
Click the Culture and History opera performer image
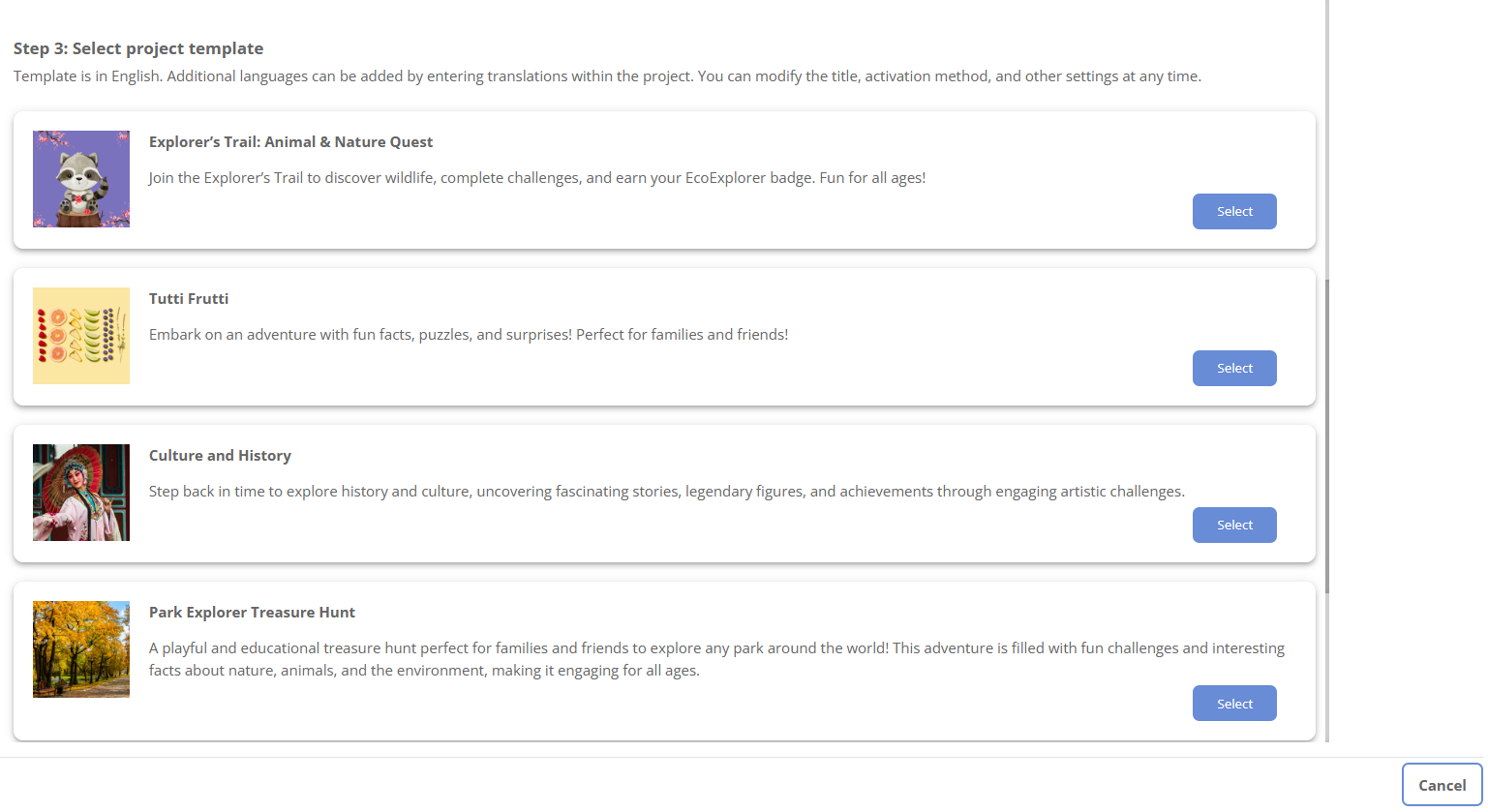click(81, 493)
